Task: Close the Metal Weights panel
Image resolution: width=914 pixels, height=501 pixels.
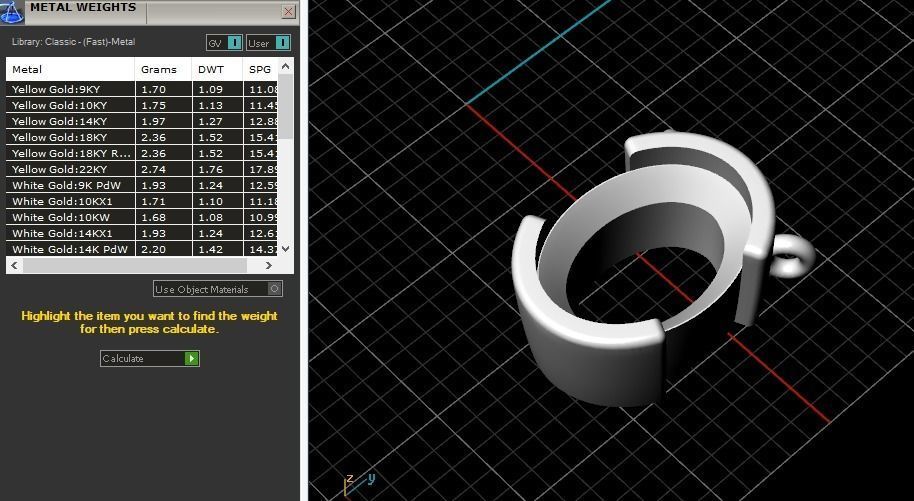Action: click(288, 11)
